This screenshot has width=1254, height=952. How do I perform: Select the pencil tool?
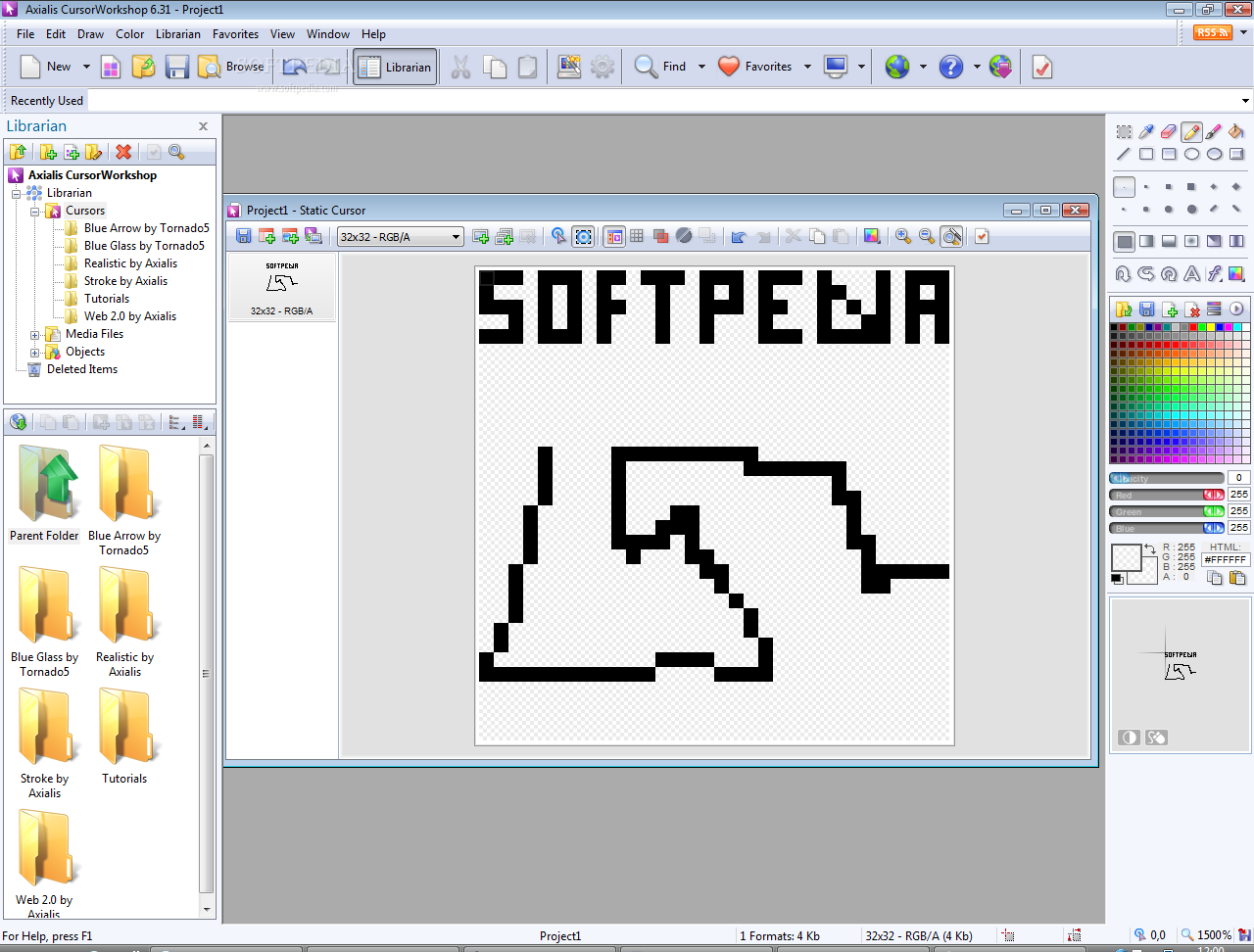1191,131
